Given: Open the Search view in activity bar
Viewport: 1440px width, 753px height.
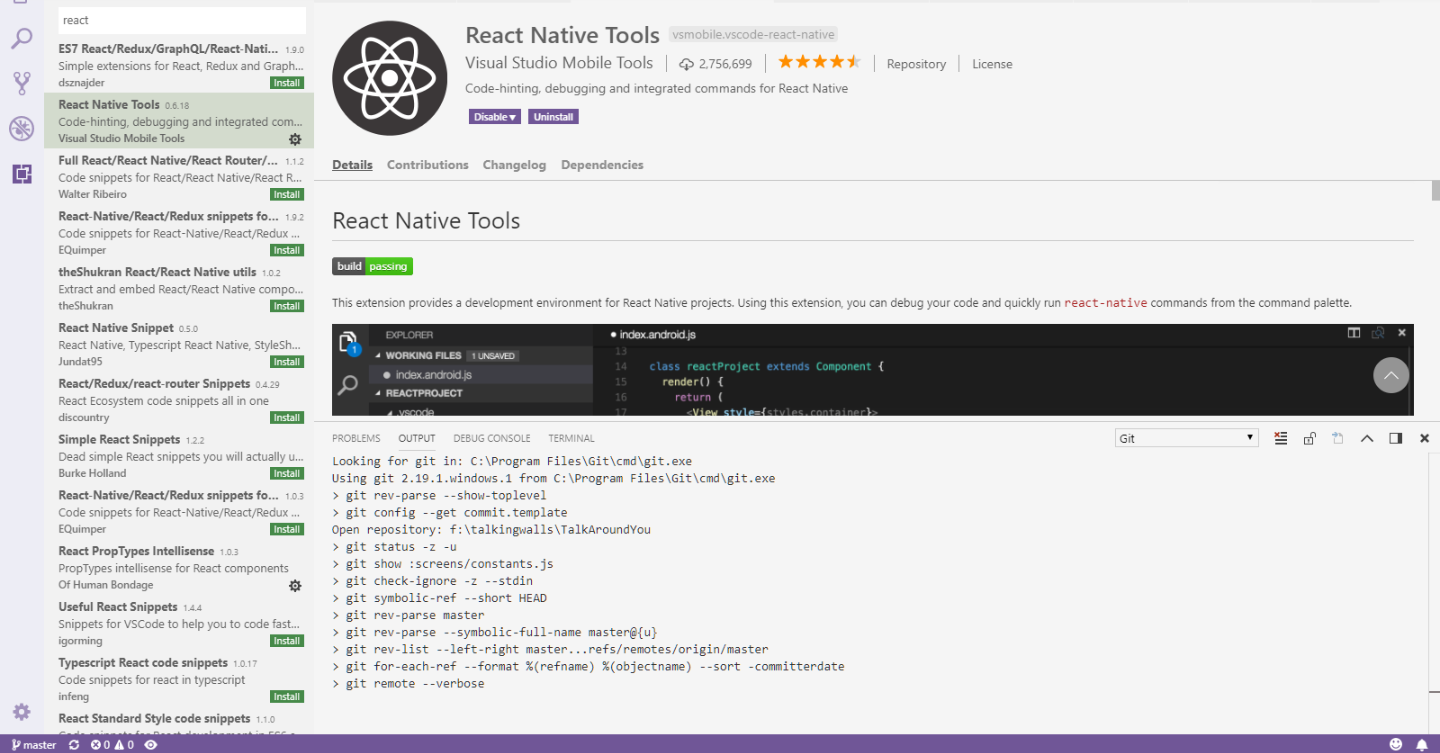Looking at the screenshot, I should (x=21, y=40).
